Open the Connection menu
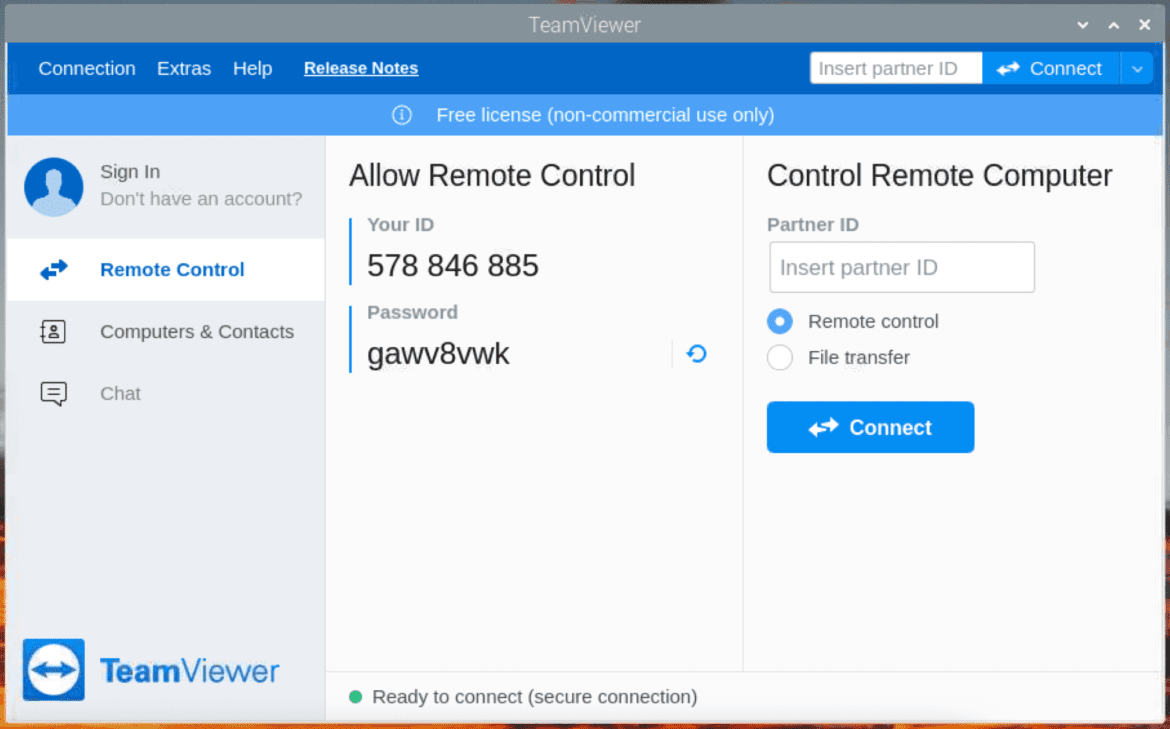This screenshot has height=729, width=1170. pyautogui.click(x=86, y=68)
